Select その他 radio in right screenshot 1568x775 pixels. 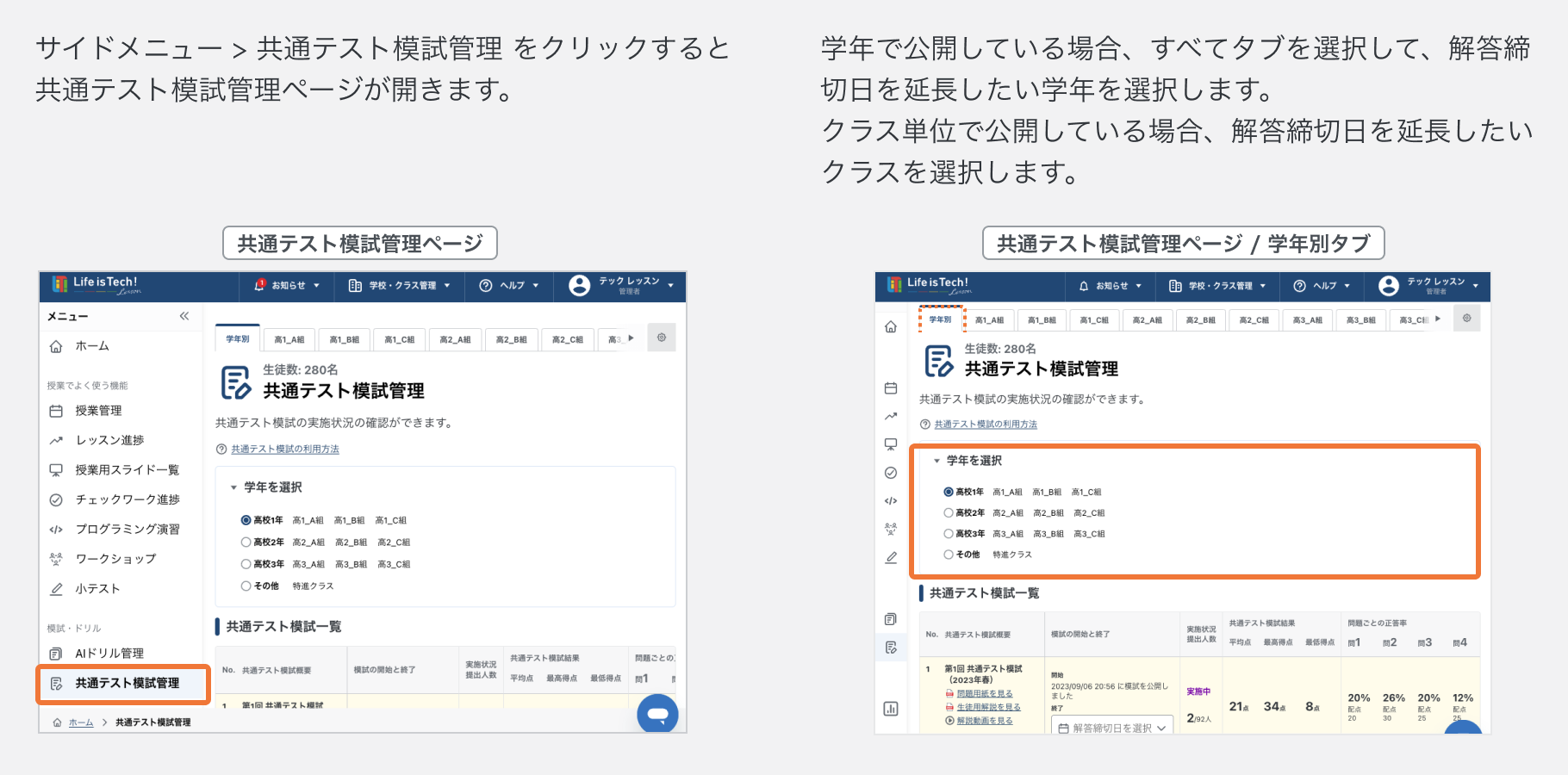[949, 555]
